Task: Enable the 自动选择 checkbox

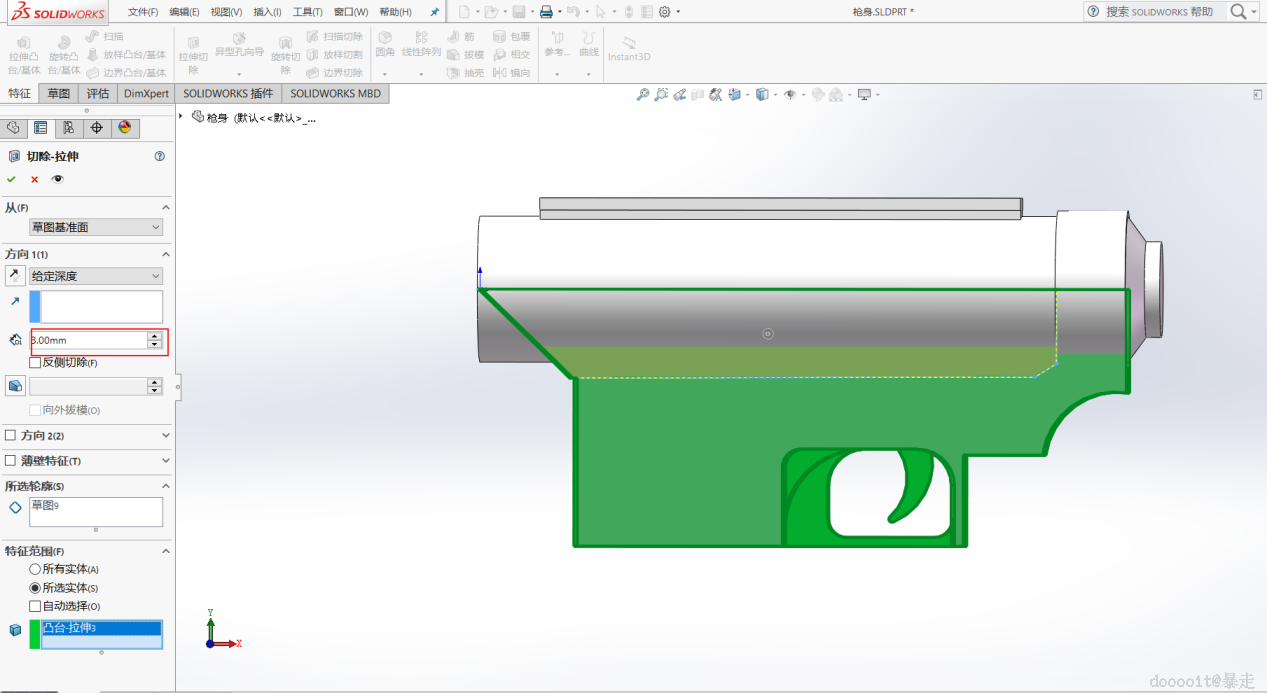Action: 36,606
